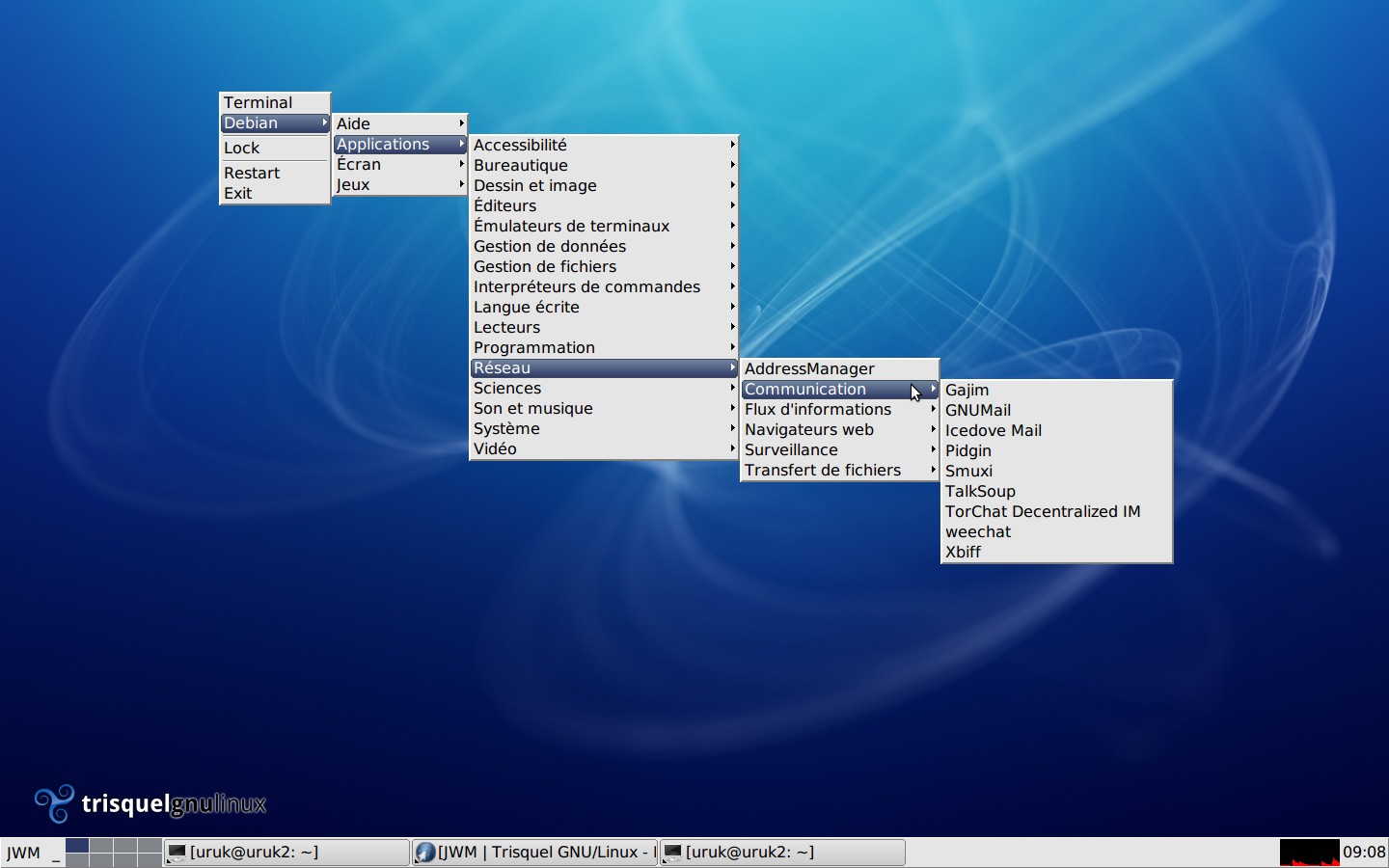The height and width of the screenshot is (868, 1389).
Task: Click the browser icon in taskbar
Action: [425, 853]
